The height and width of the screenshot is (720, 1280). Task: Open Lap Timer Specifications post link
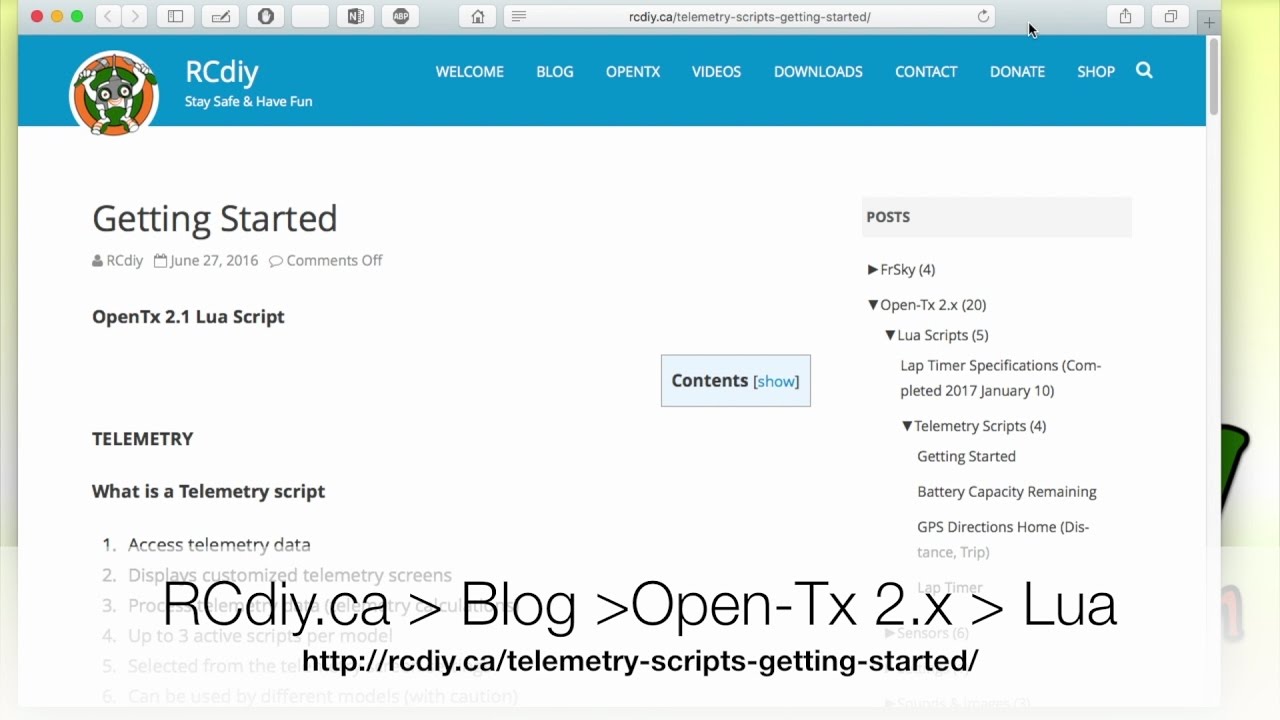click(x=1000, y=378)
